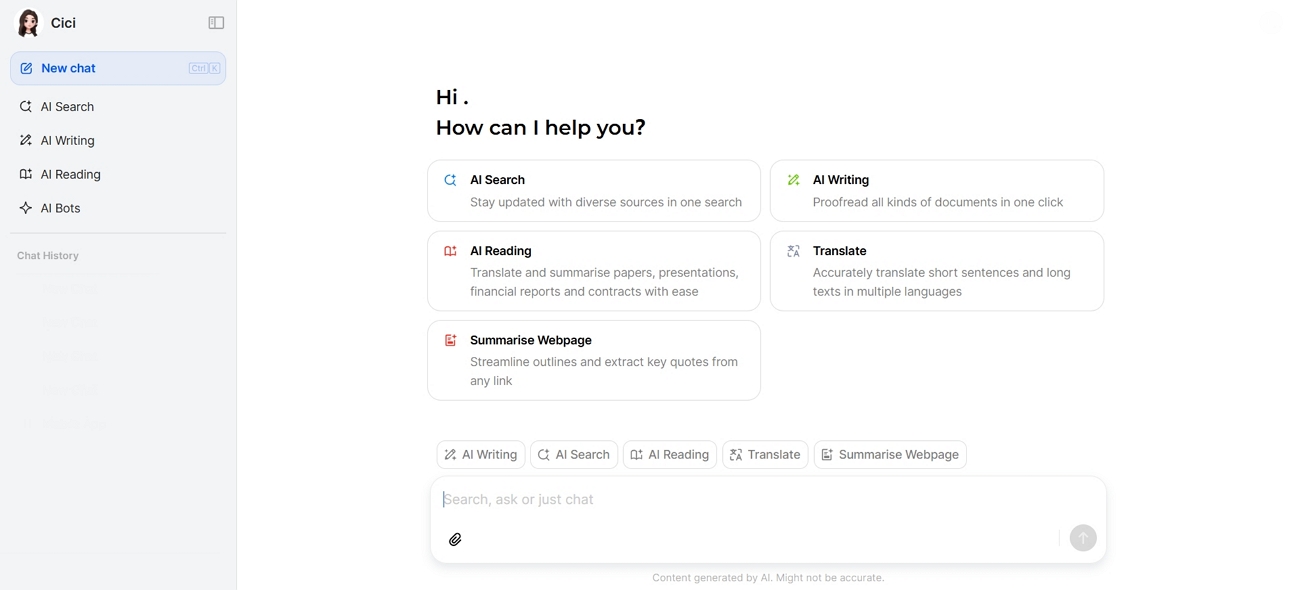The width and height of the screenshot is (1300, 590).
Task: Collapse the sidebar with the panel icon
Action: click(216, 23)
